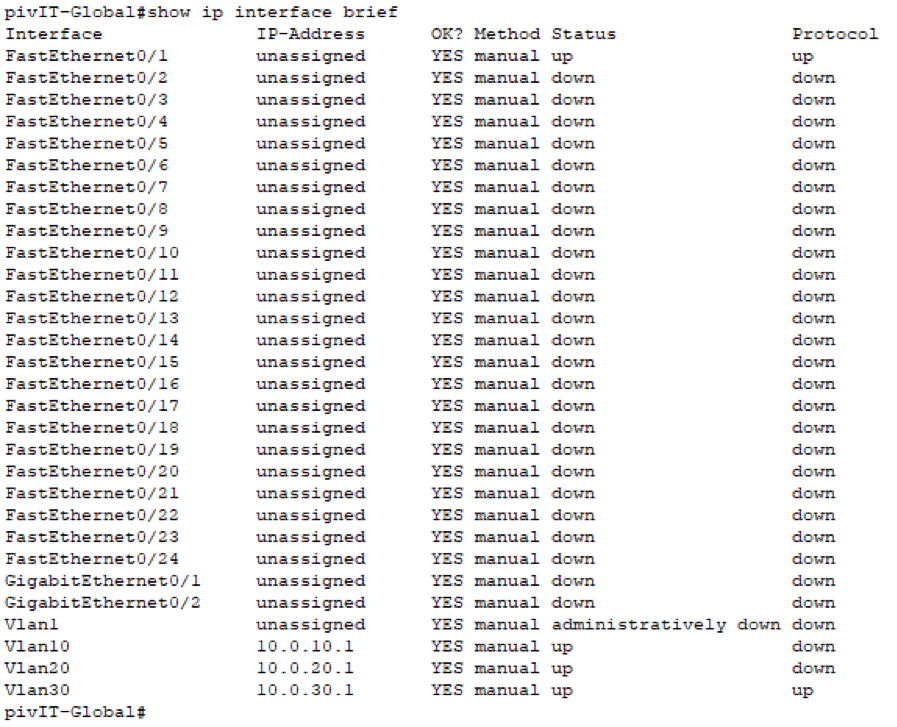
Task: Click the IP-Address column header
Action: coord(310,34)
